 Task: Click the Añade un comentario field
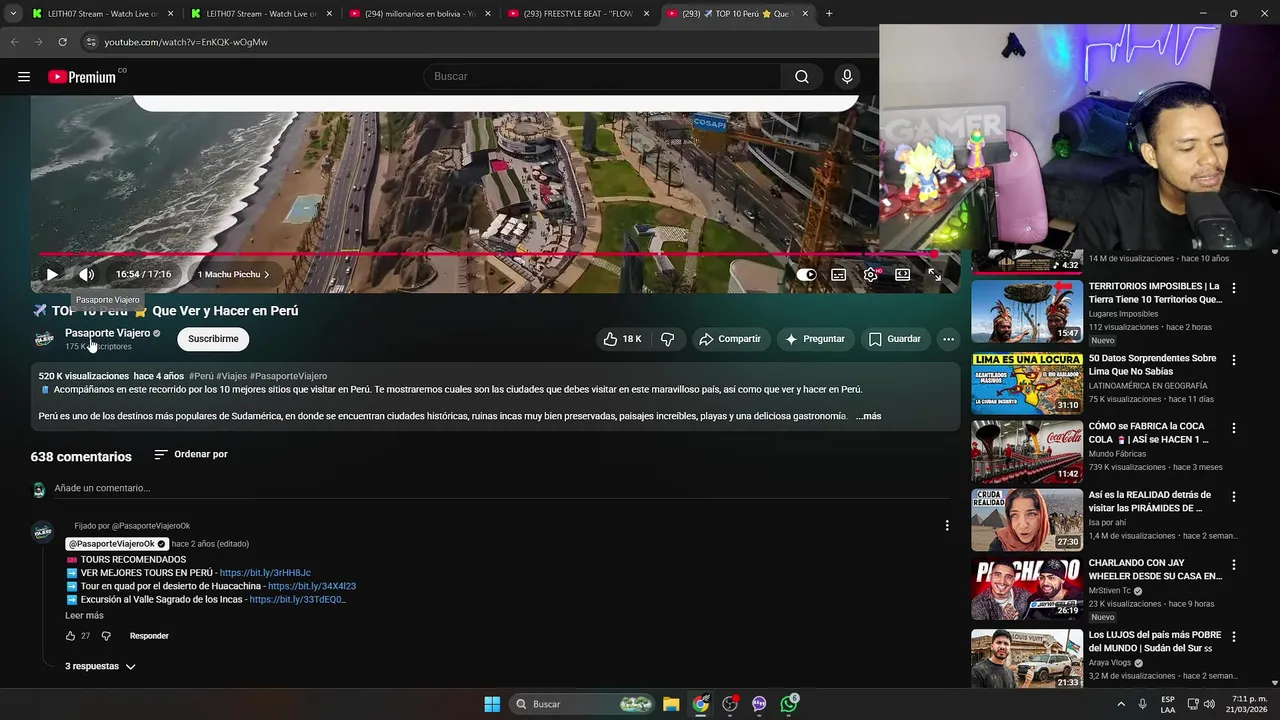click(x=500, y=488)
